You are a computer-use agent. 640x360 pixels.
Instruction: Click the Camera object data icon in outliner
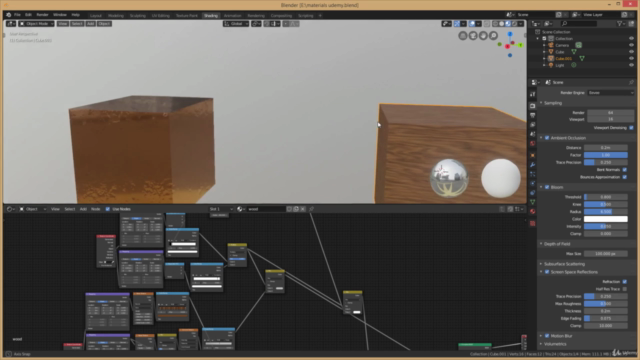point(578,45)
